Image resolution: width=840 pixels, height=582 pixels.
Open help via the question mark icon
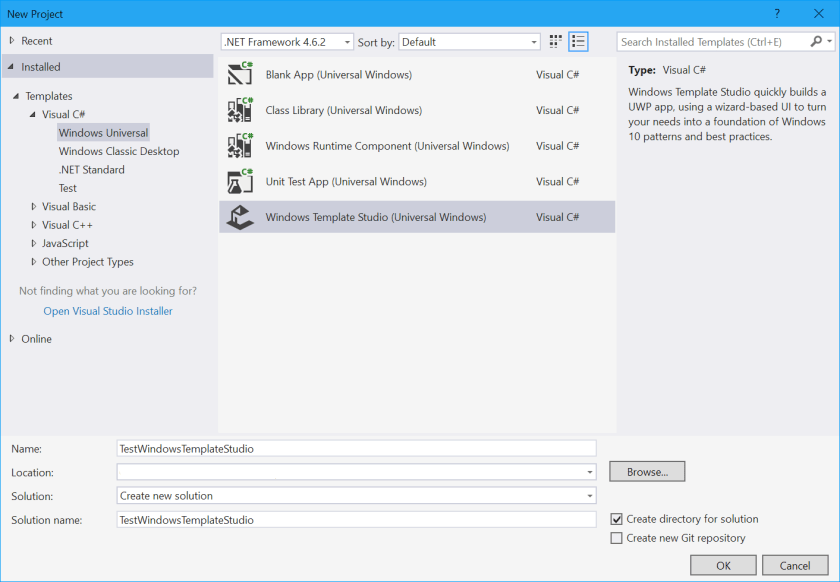(x=778, y=13)
